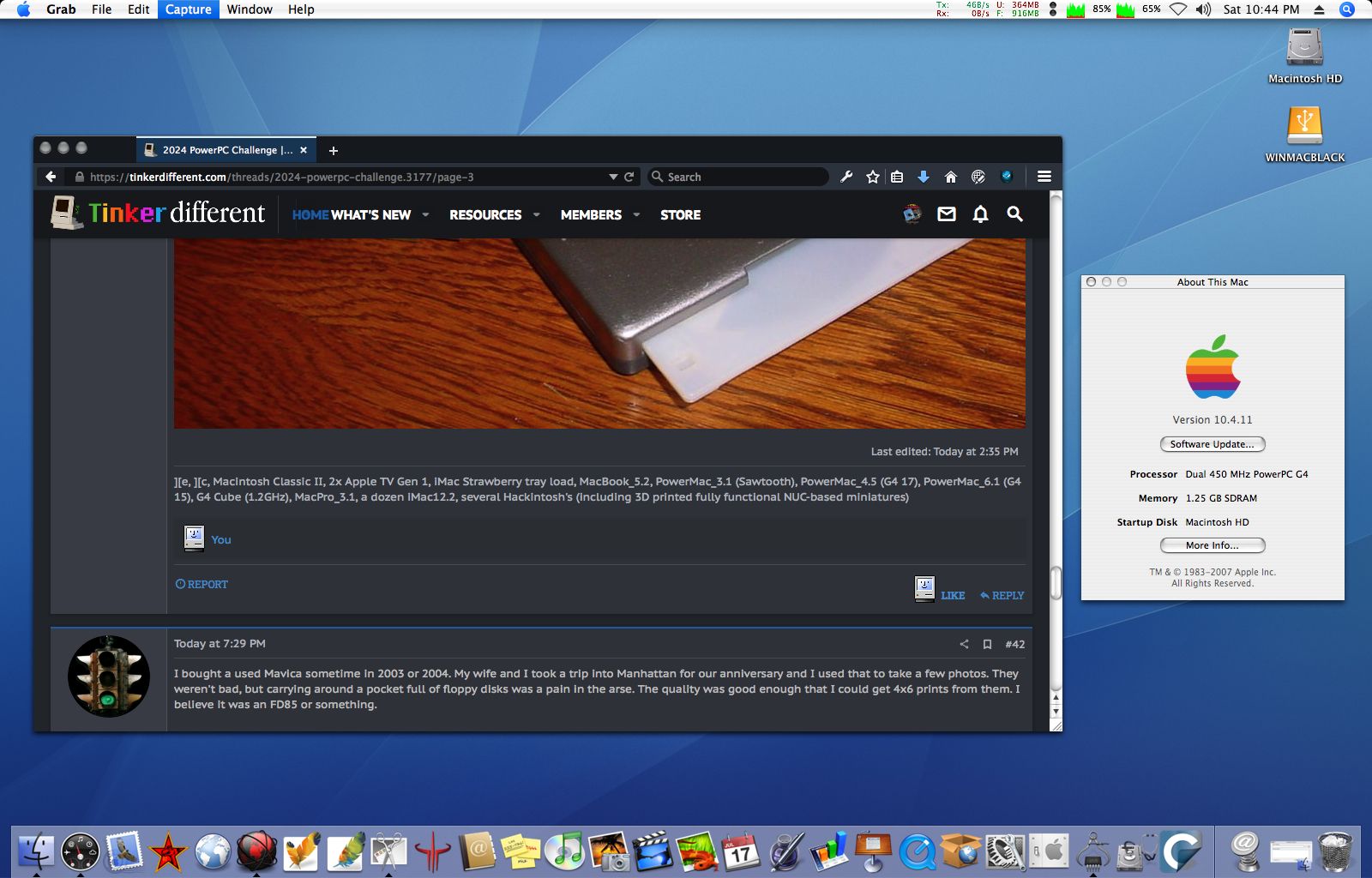Click the REPORT link
This screenshot has height=878, width=1372.
point(202,584)
